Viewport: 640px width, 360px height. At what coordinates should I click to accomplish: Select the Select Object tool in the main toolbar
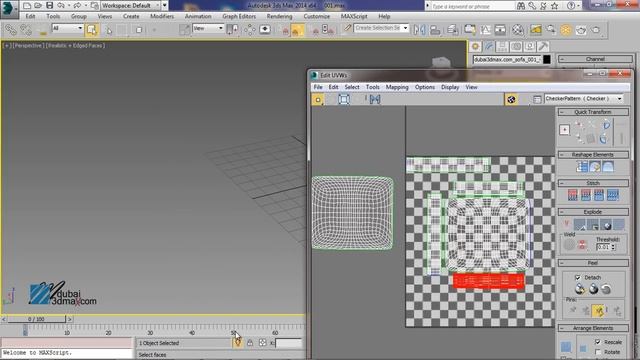point(91,29)
